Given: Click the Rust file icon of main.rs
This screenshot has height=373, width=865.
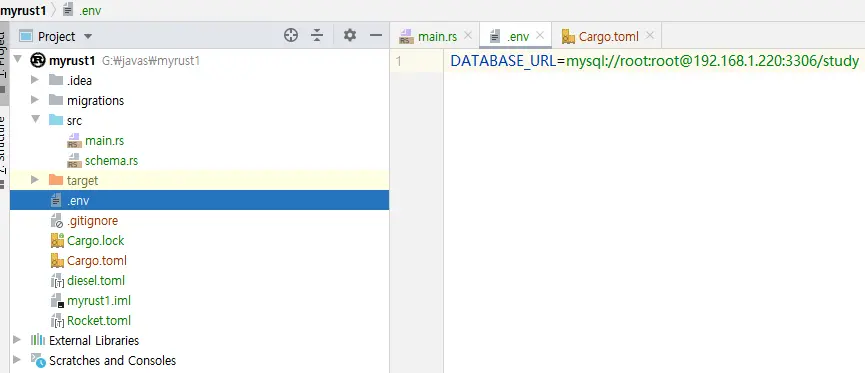Looking at the screenshot, I should coord(74,140).
